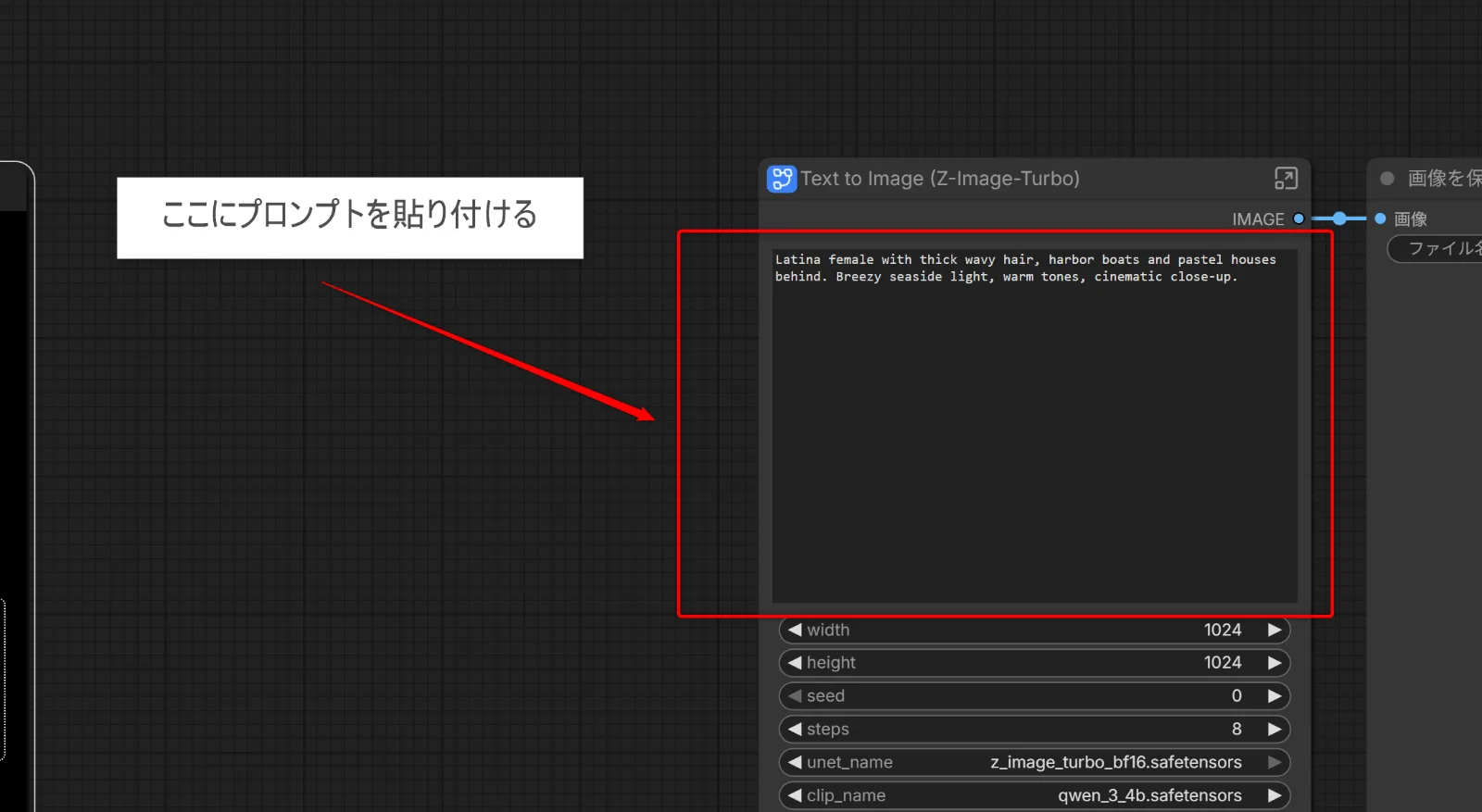Viewport: 1482px width, 812px height.
Task: Increase steps with its right arrow
Action: pos(1275,730)
